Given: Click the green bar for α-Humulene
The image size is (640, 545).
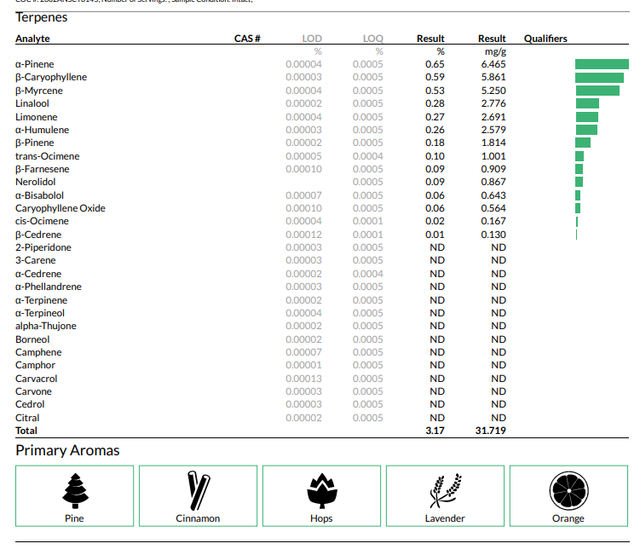Looking at the screenshot, I should pos(587,130).
